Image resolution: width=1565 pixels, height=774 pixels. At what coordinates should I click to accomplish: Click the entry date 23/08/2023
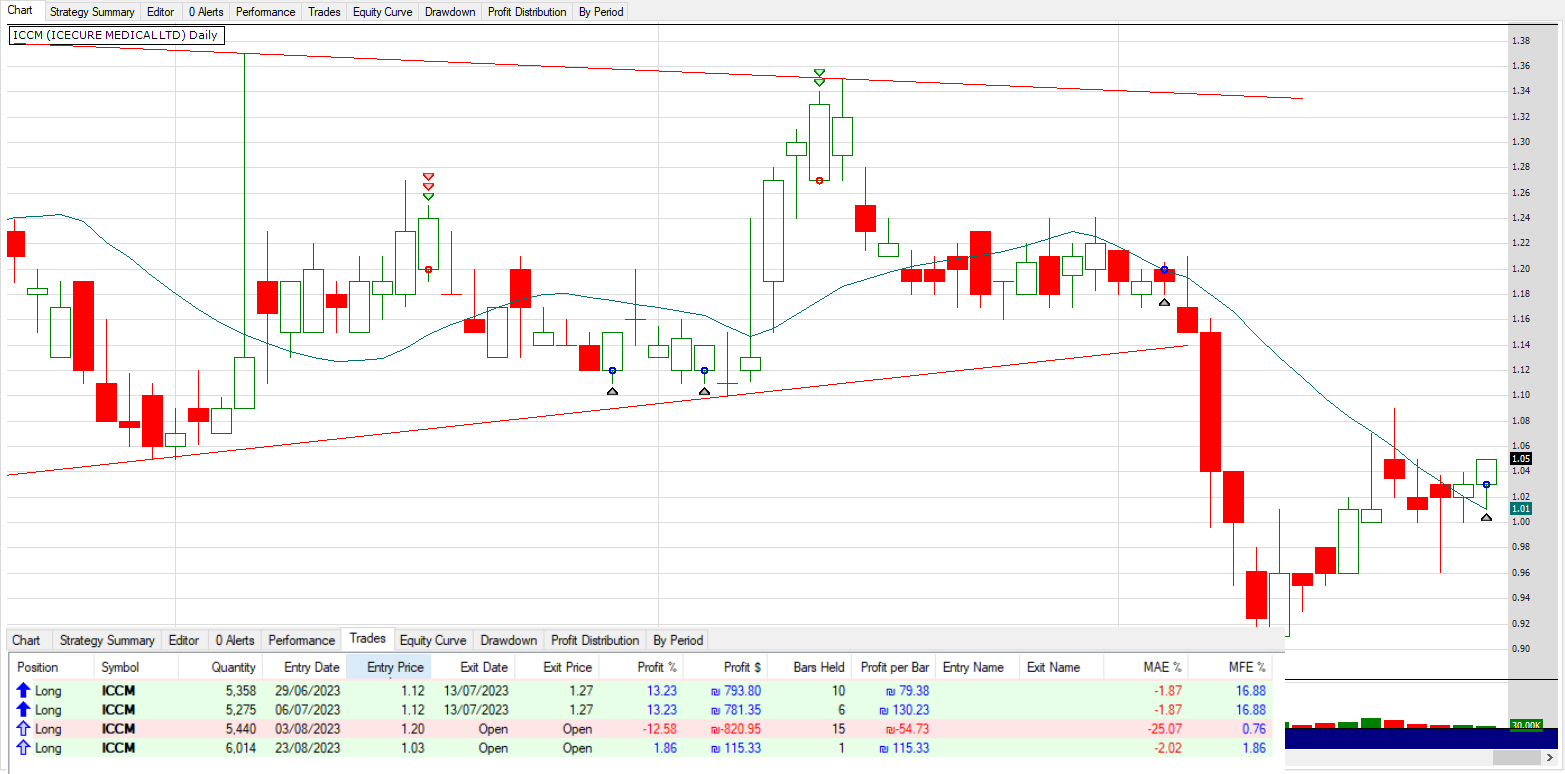pos(308,748)
